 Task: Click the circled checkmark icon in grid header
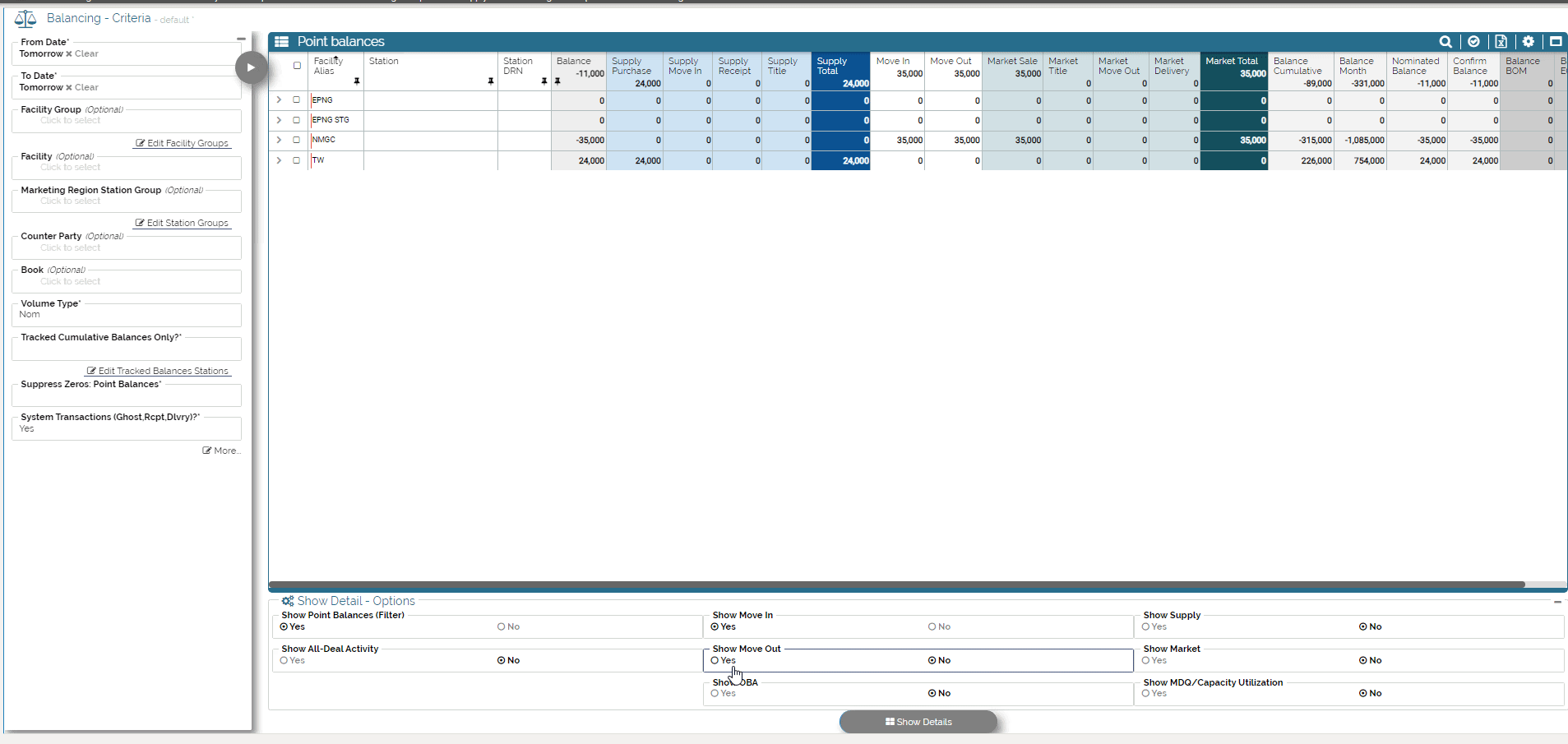coord(1473,42)
